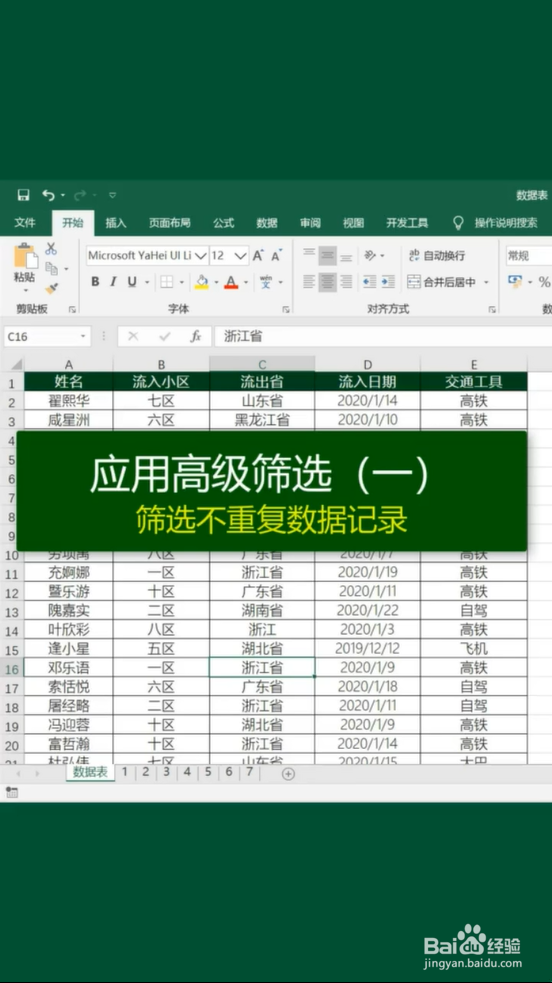Expand the 合并后居中 dropdown arrow
Screen dimensions: 552x983
click(486, 283)
